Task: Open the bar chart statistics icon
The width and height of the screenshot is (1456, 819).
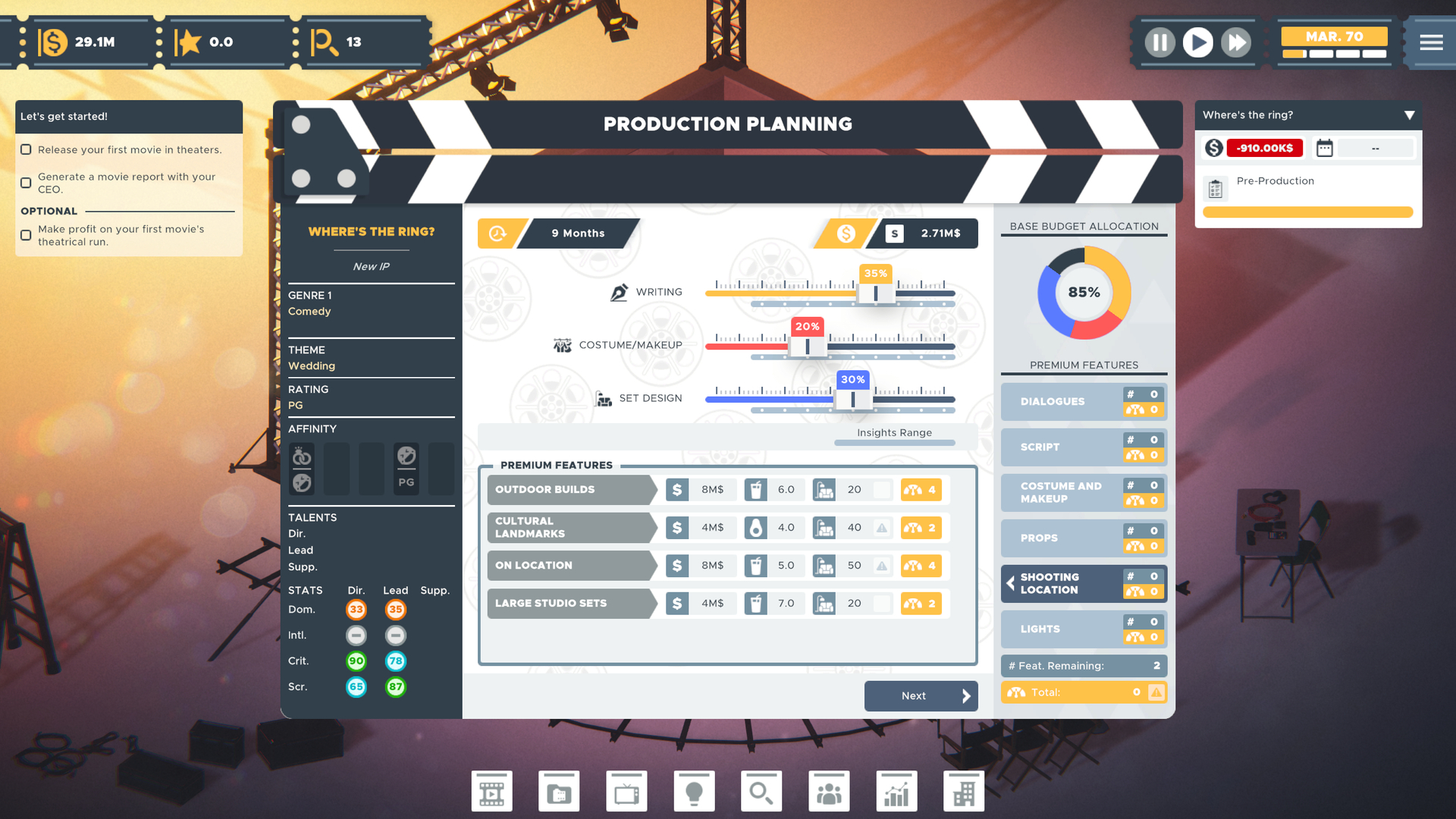Action: click(x=896, y=792)
